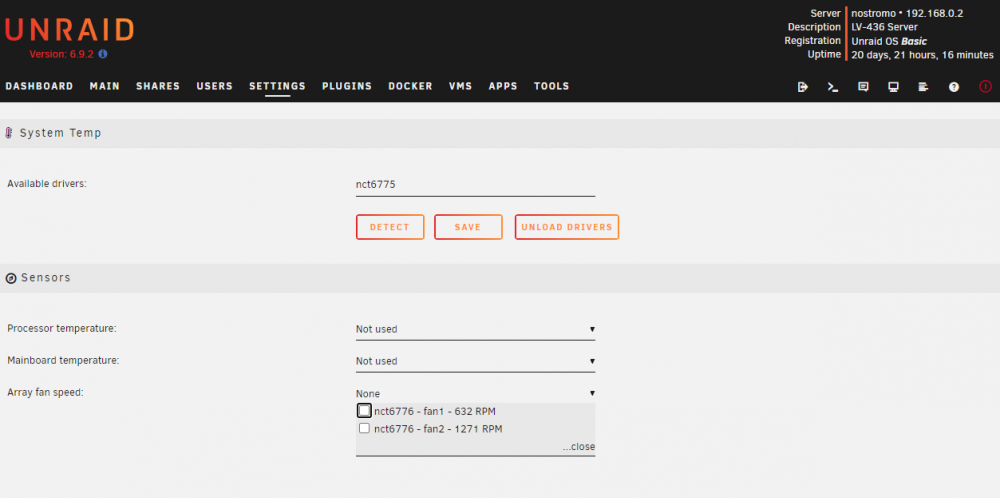Click the Mainboard temperature label
1000x498 pixels.
point(63,360)
